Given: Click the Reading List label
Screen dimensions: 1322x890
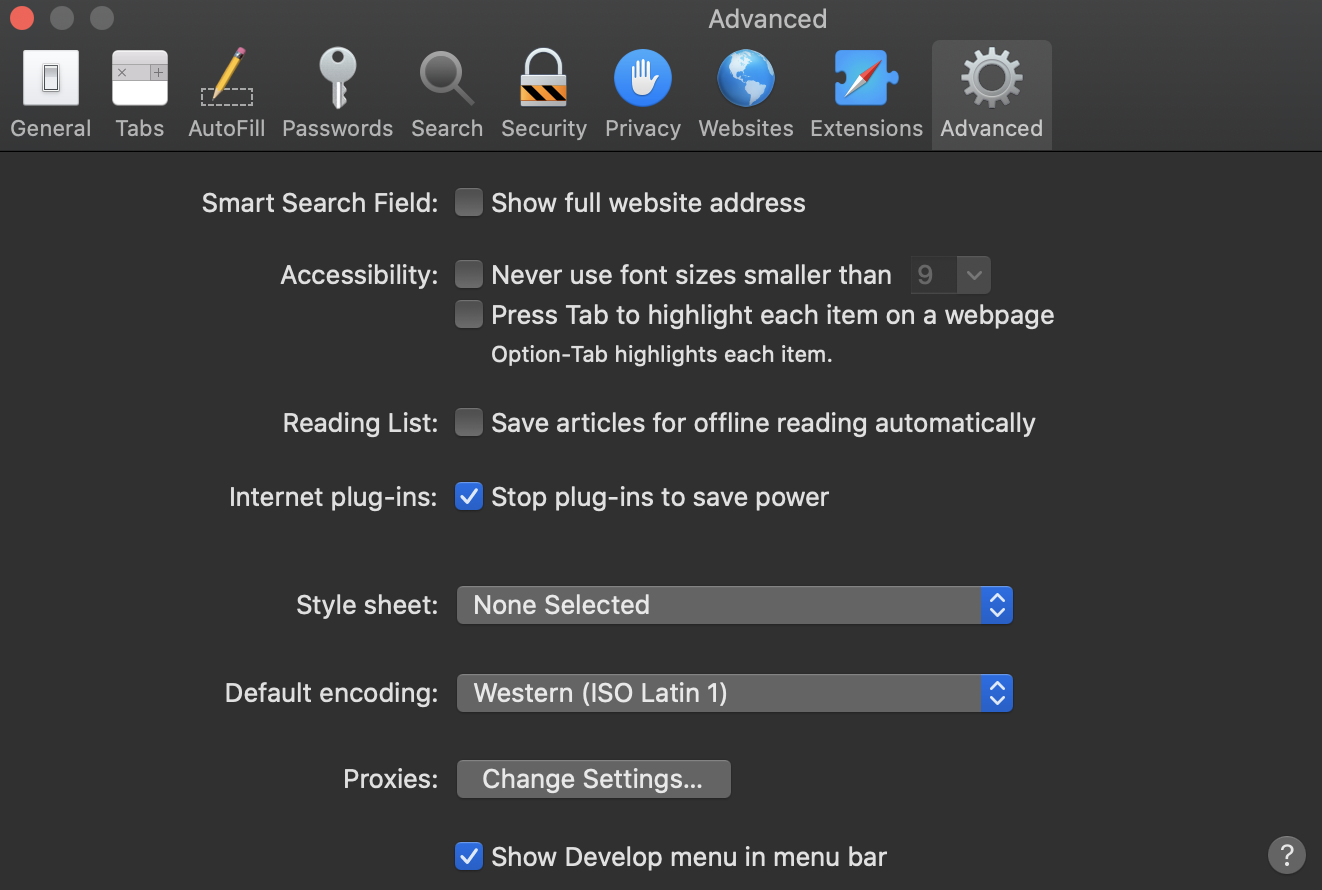Looking at the screenshot, I should 360,423.
